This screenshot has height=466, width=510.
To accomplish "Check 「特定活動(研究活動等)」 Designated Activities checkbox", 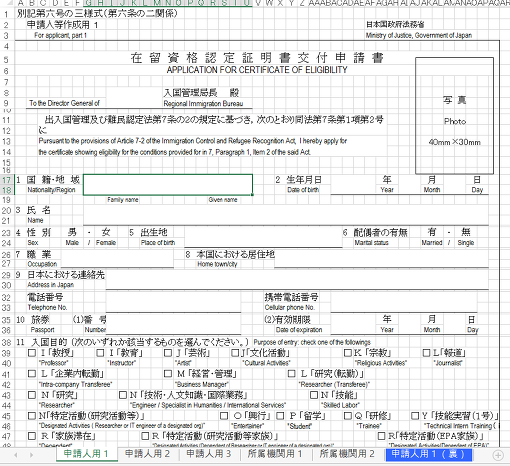I will click(32, 416).
